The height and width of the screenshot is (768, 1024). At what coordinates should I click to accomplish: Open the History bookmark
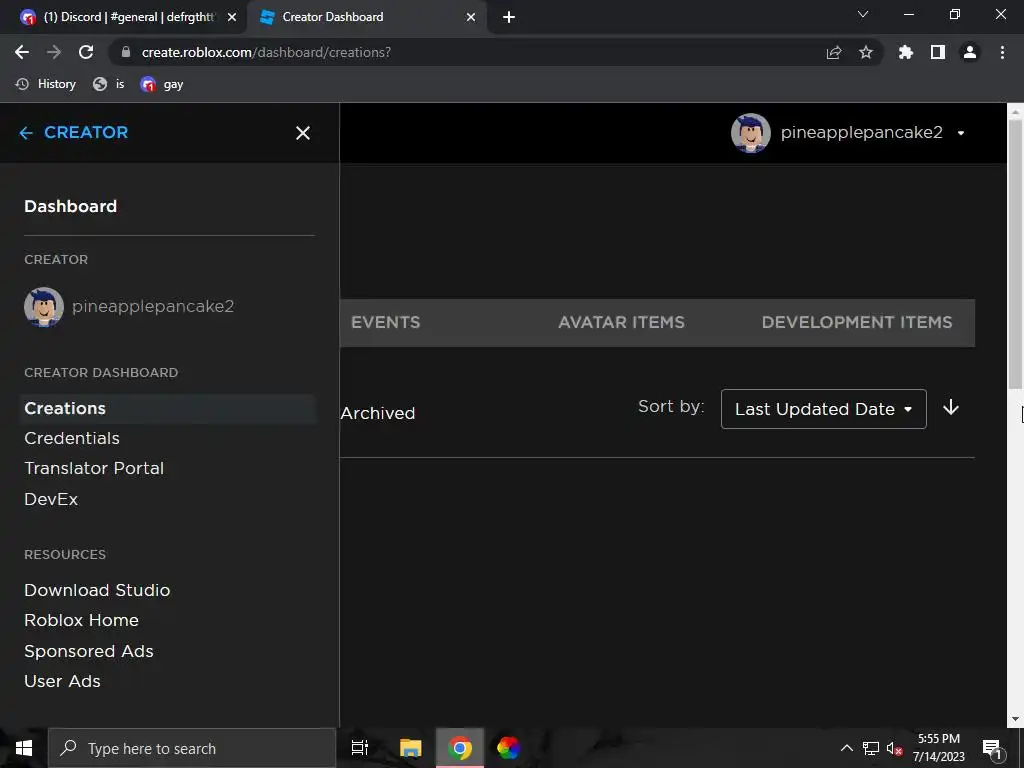[46, 84]
